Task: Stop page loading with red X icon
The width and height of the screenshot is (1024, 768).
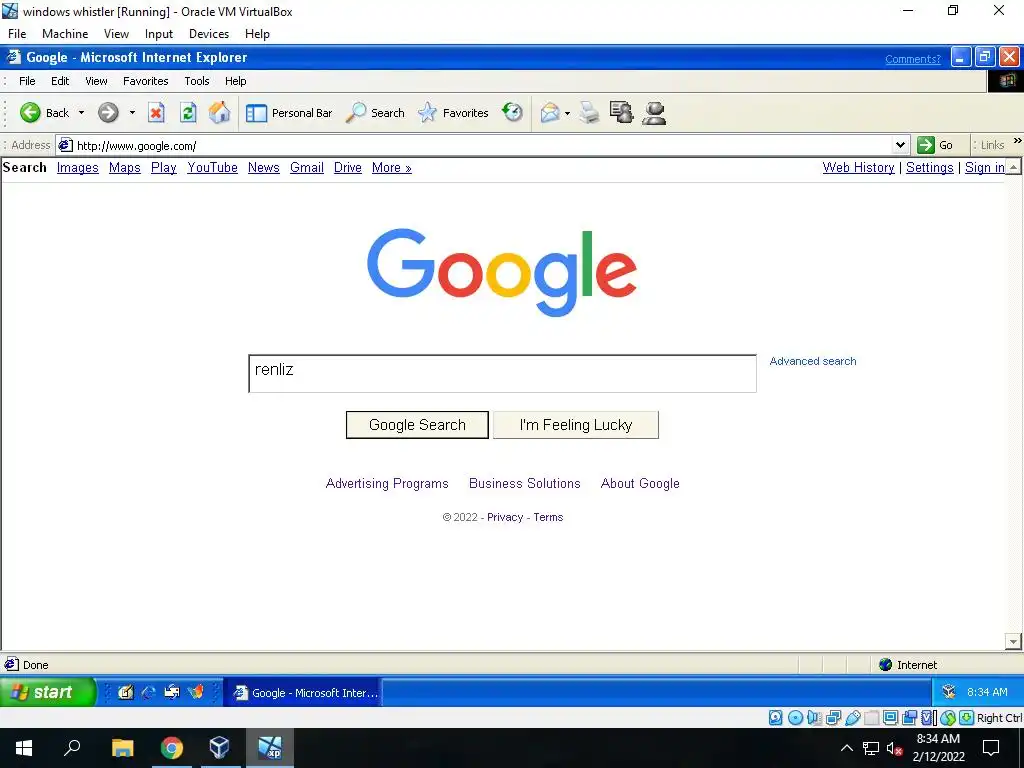Action: point(156,113)
